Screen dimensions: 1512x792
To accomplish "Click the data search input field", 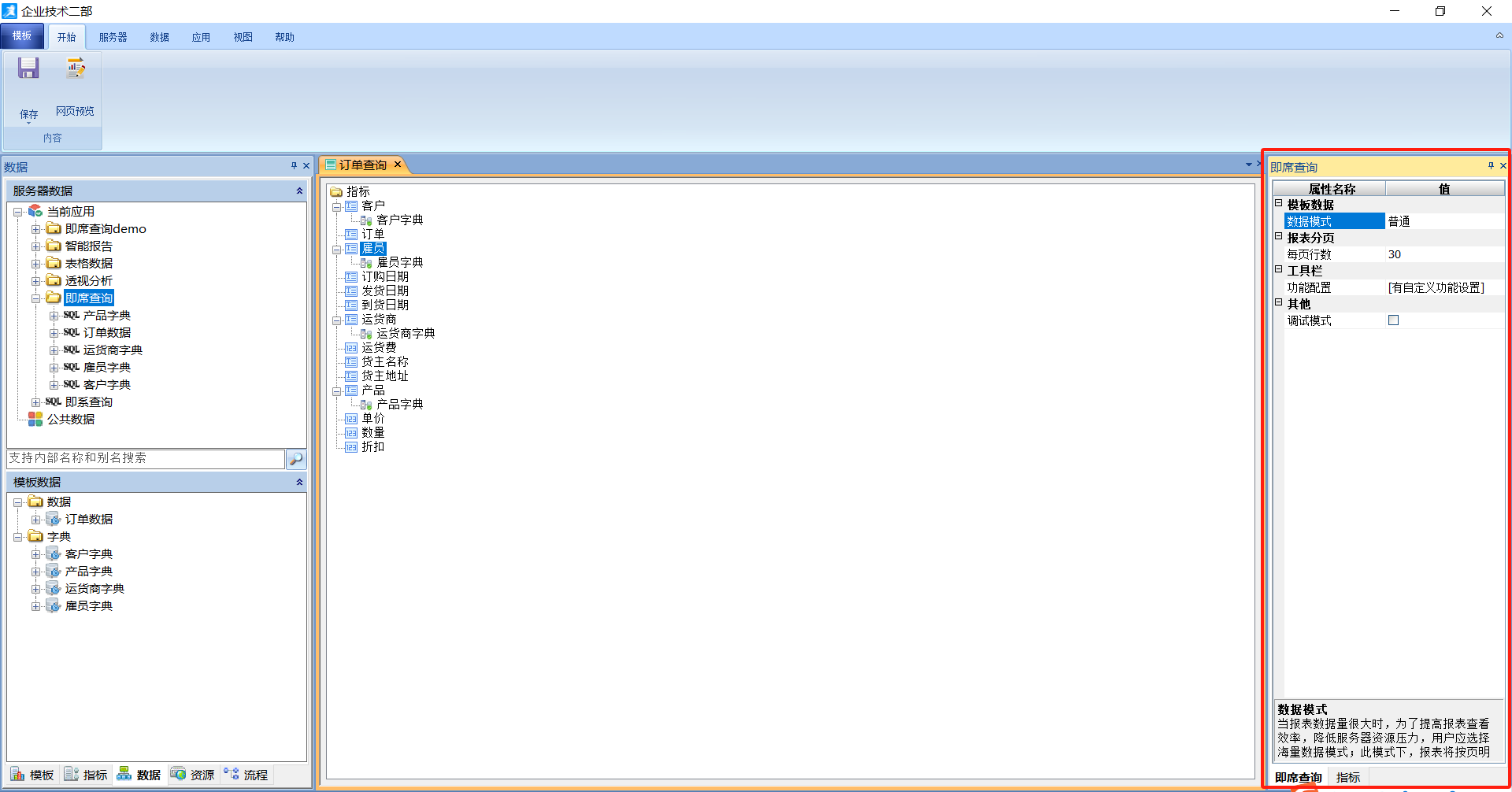I will (x=146, y=458).
